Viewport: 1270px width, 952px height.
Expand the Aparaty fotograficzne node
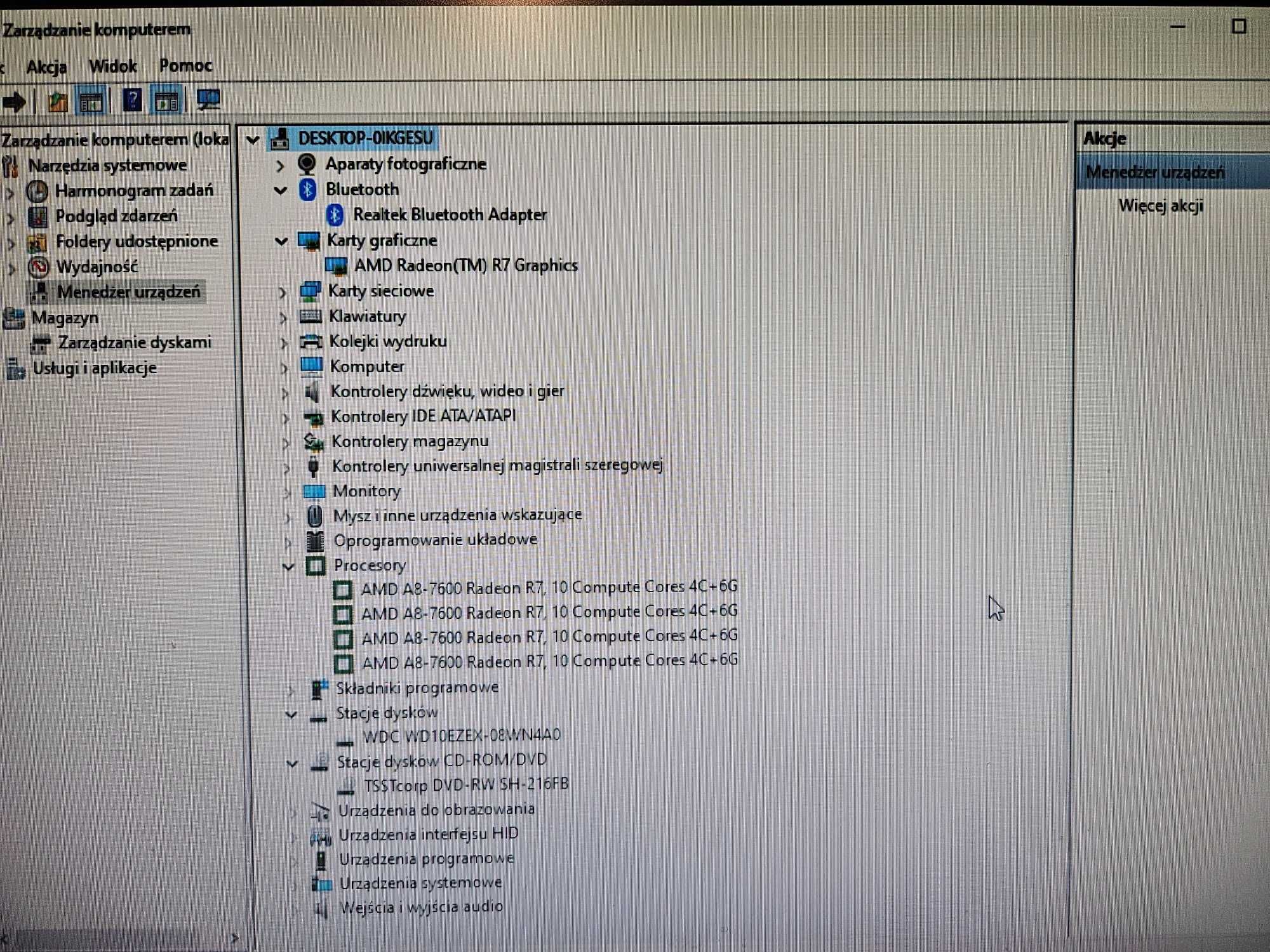pos(280,166)
